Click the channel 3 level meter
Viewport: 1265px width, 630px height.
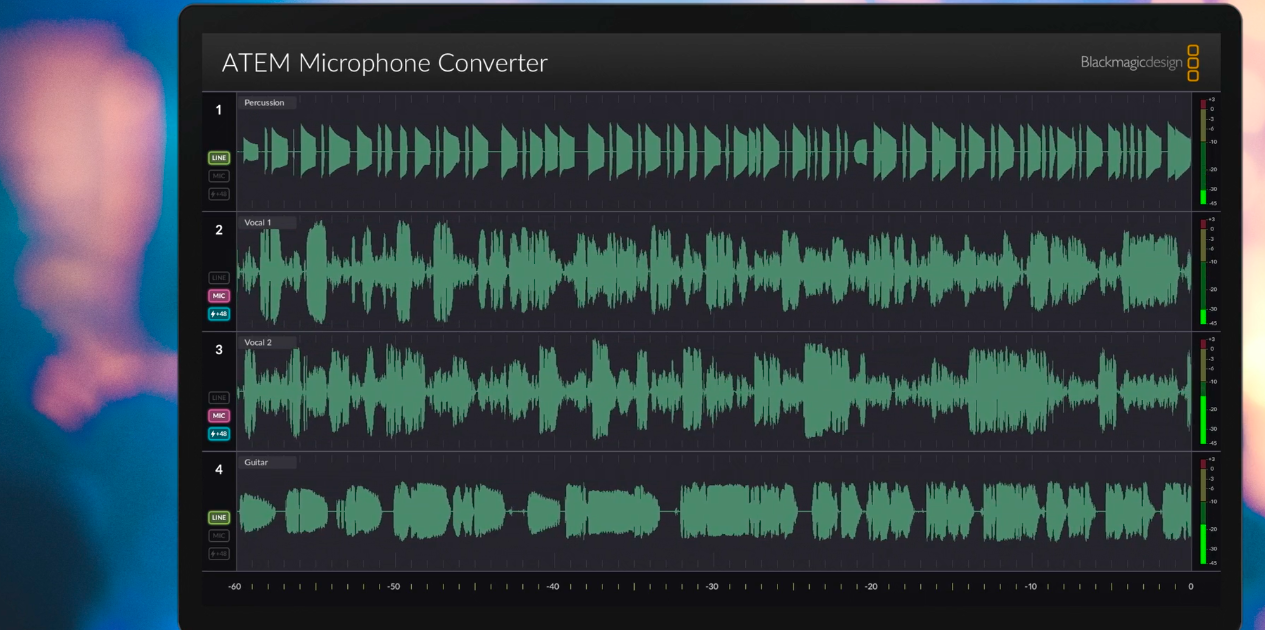[x=1204, y=391]
